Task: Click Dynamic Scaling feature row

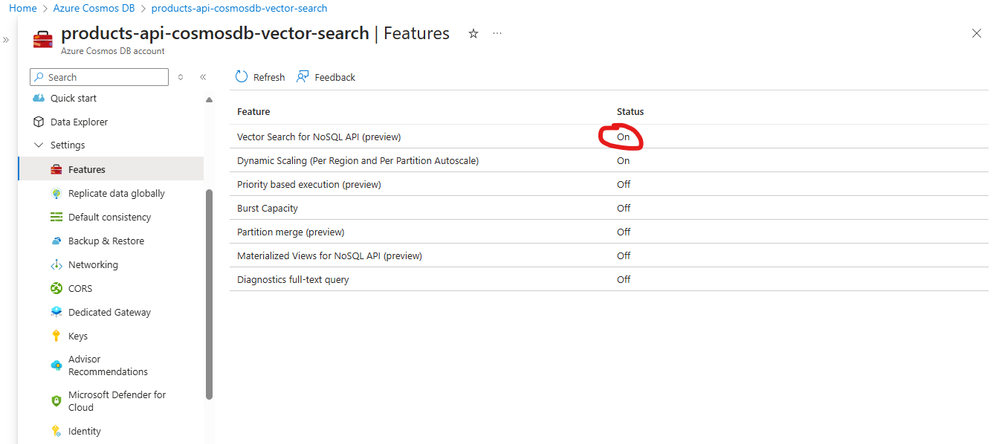Action: click(x=610, y=161)
